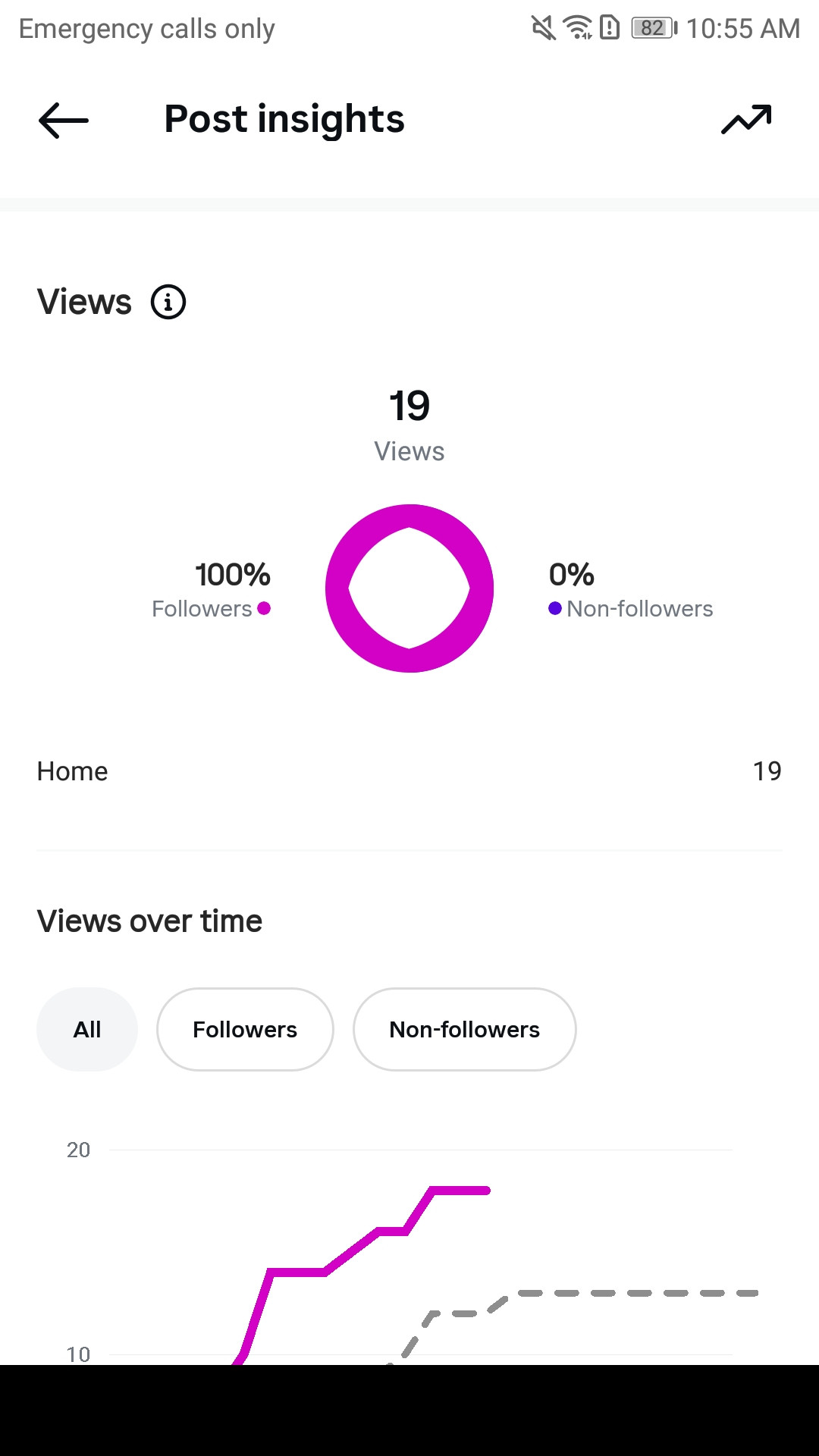Tap the Home views row
Viewport: 819px width, 1456px height.
click(409, 771)
